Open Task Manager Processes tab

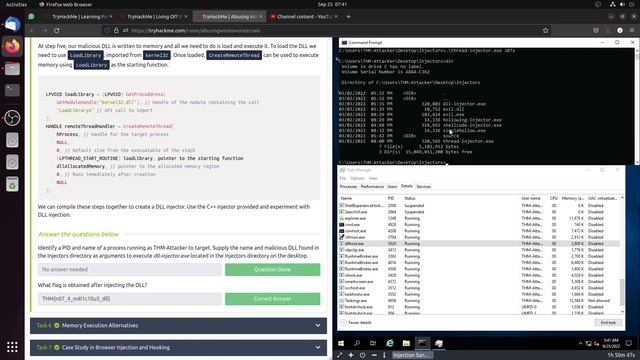point(348,187)
